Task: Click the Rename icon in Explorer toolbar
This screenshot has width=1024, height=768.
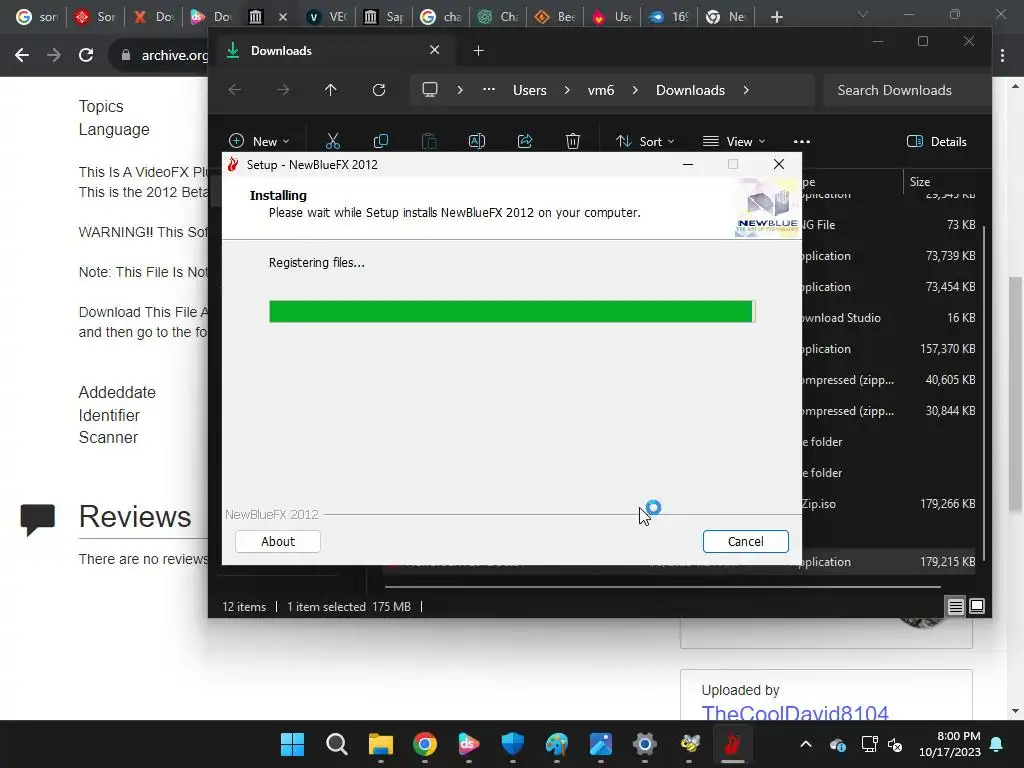Action: tap(477, 141)
